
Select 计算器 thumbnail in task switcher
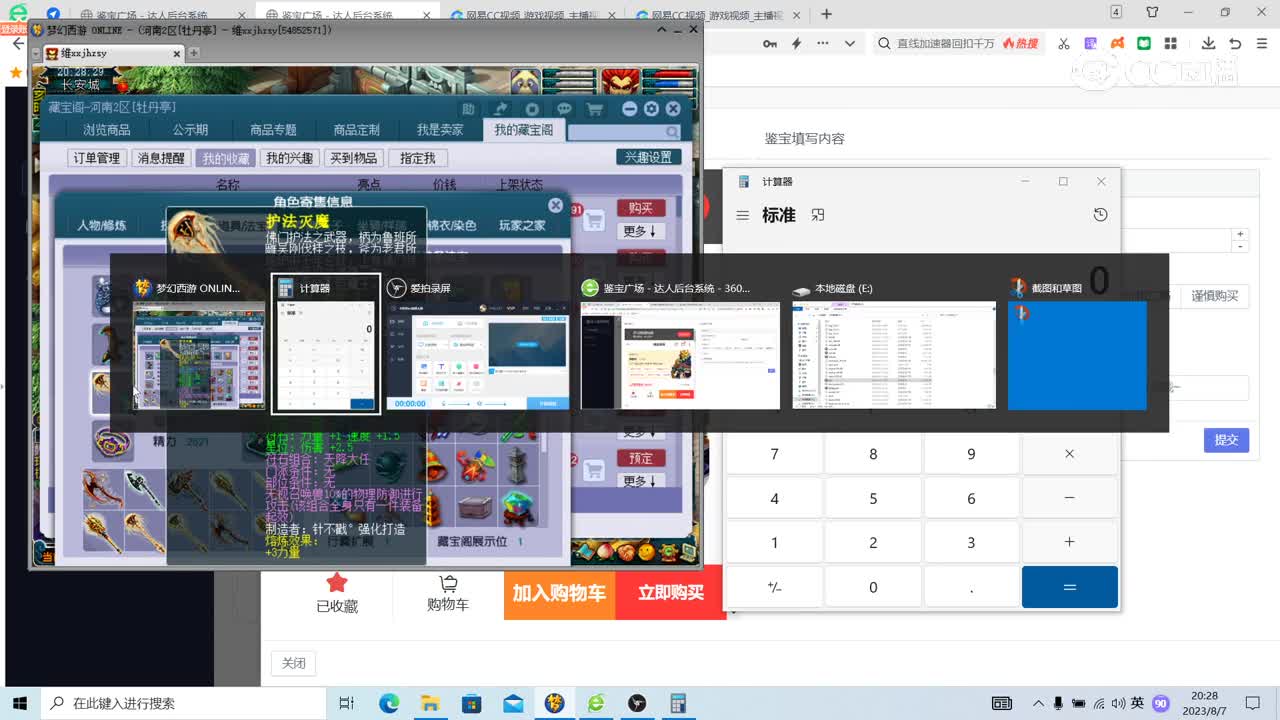(326, 343)
